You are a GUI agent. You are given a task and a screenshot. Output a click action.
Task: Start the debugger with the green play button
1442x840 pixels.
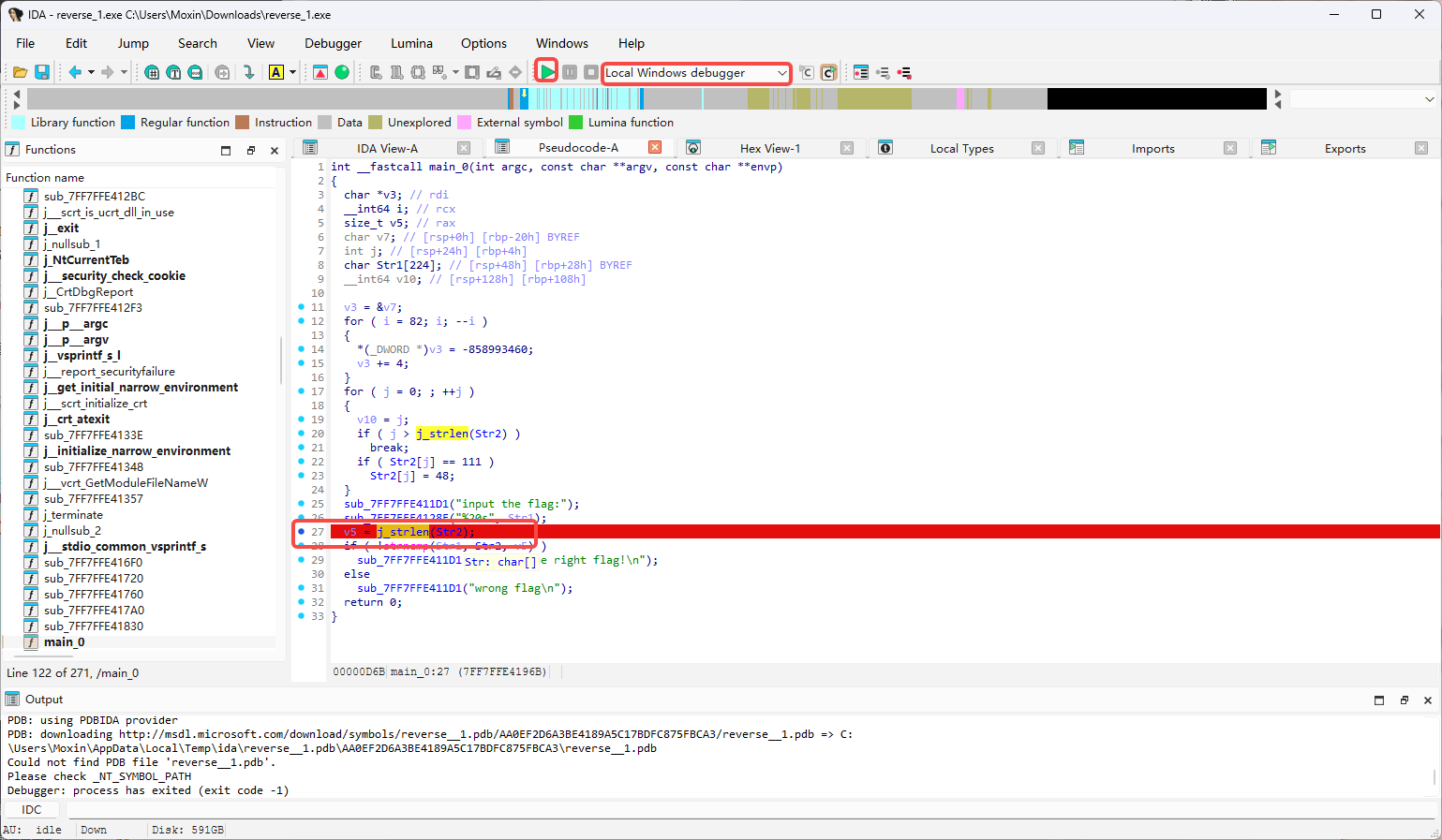click(x=547, y=72)
